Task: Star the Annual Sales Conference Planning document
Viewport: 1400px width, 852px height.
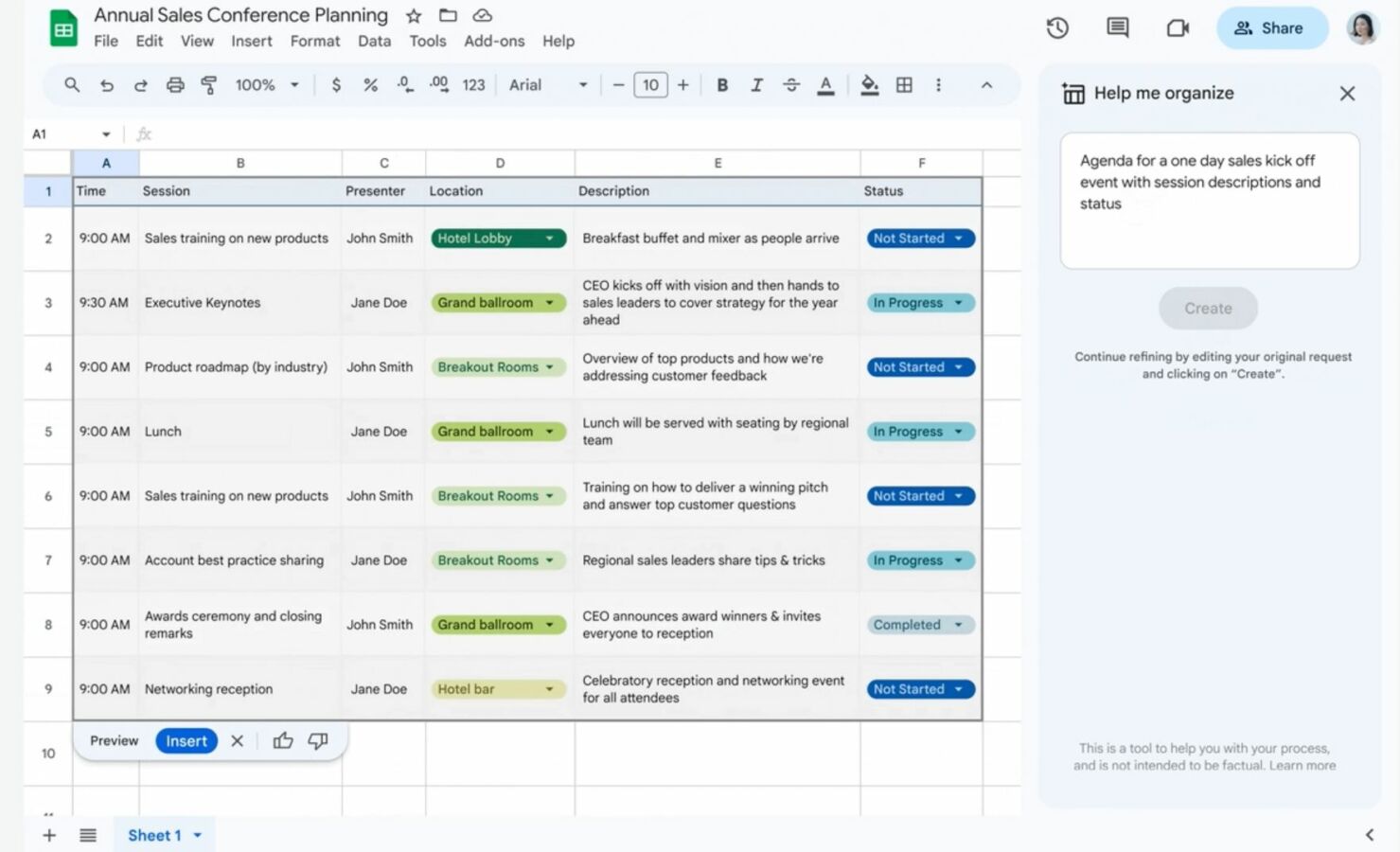Action: [x=414, y=15]
